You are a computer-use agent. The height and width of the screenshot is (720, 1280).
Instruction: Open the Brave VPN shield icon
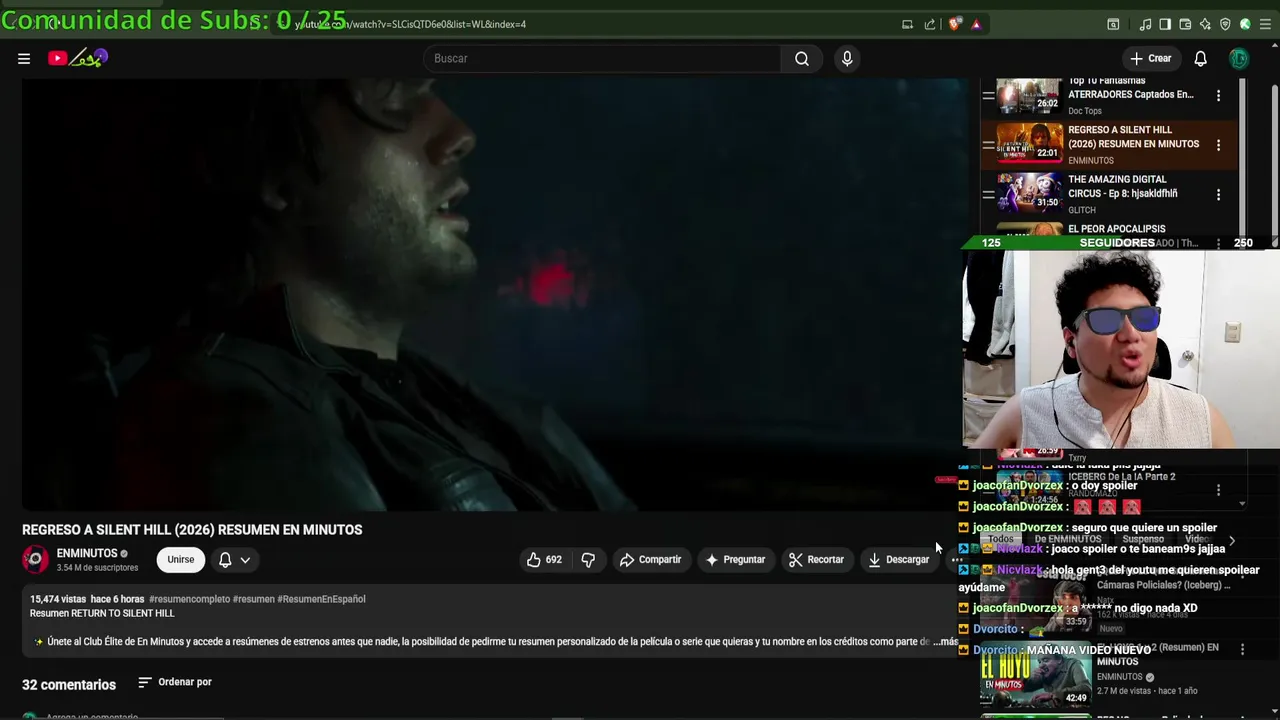coord(1225,24)
